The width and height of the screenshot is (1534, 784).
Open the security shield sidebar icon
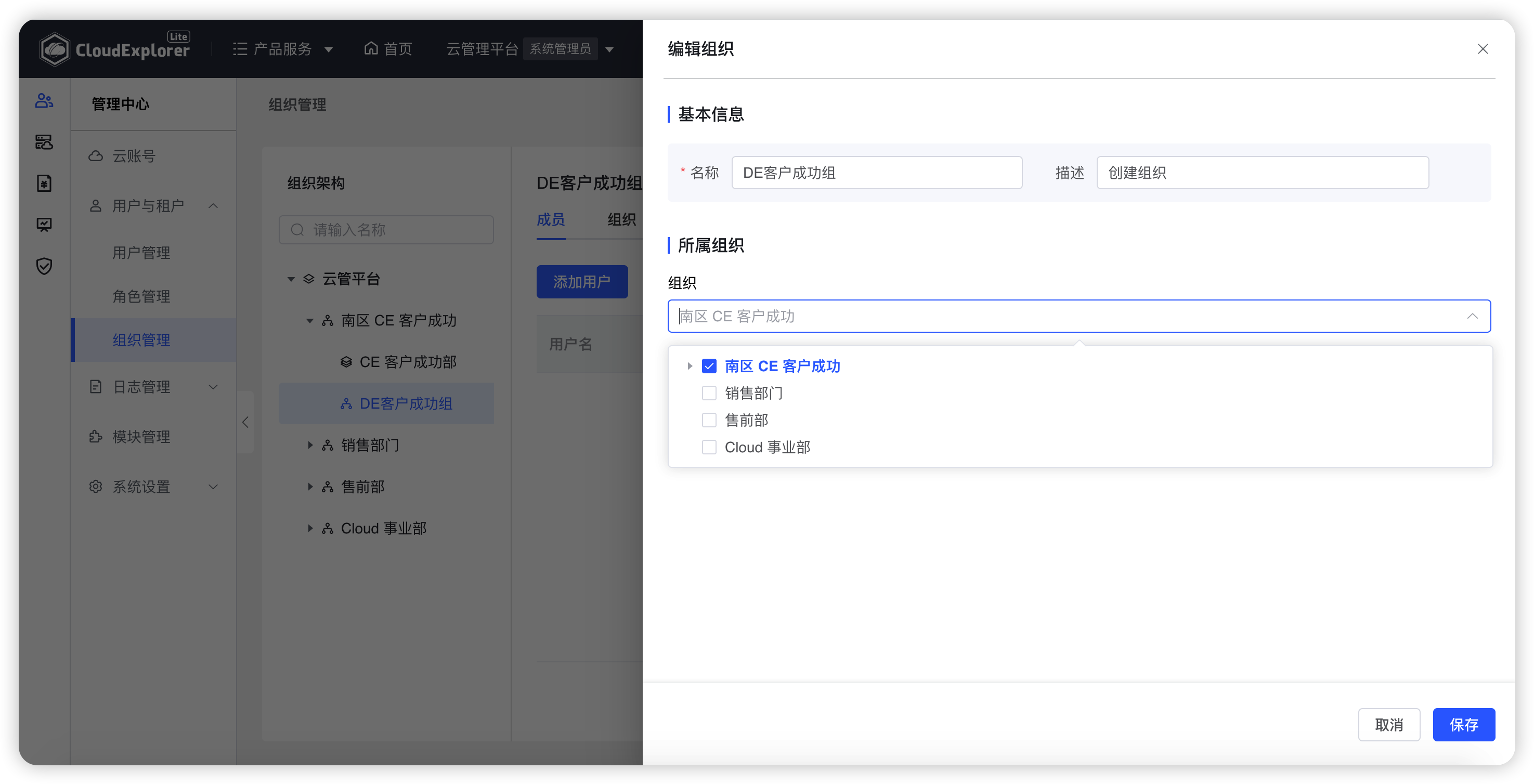point(44,266)
